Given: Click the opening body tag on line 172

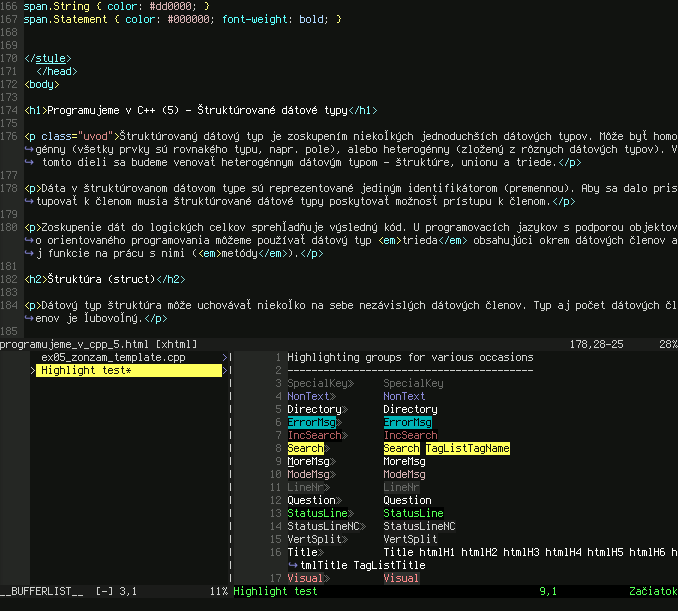Looking at the screenshot, I should [x=42, y=84].
